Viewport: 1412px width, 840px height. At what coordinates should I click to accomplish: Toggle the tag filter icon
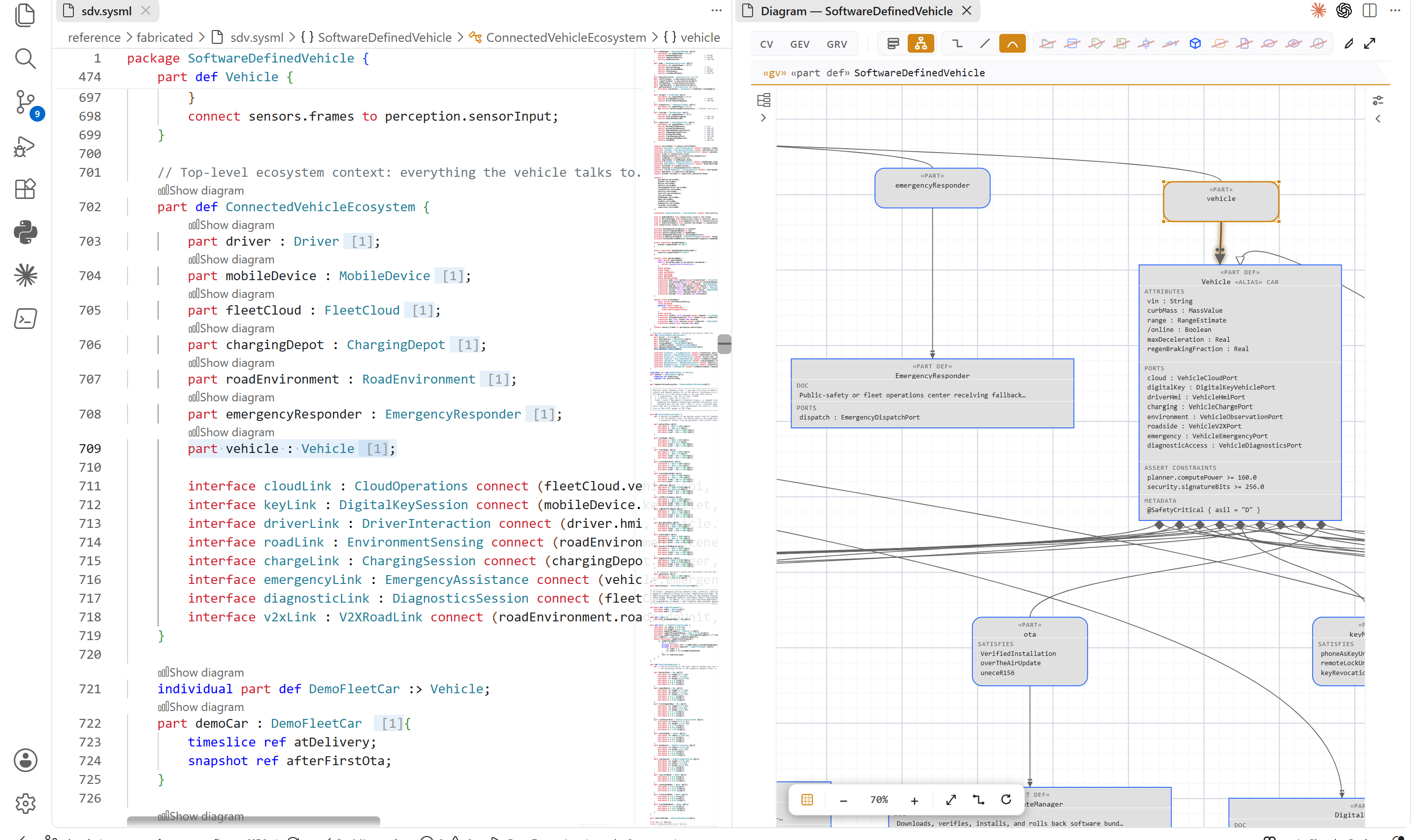1097,44
